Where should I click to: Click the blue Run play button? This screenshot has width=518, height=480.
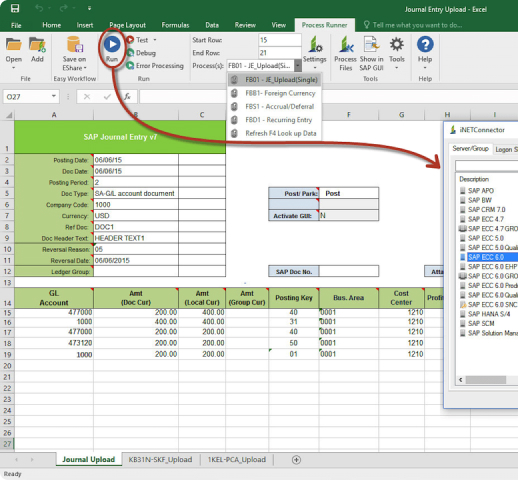point(112,44)
